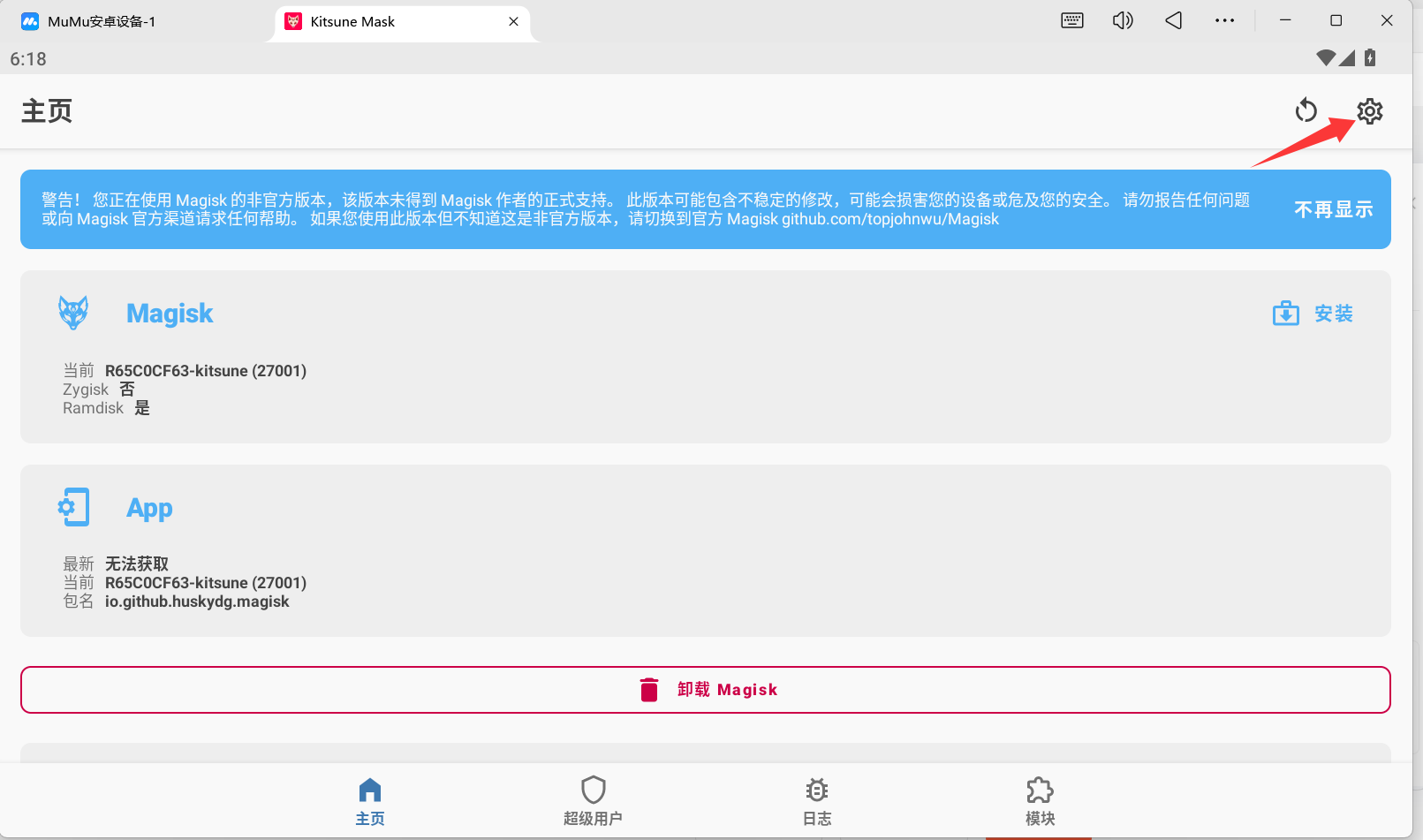Click the Zygisk 否 status line
This screenshot has width=1423, height=840.
pyautogui.click(x=99, y=390)
